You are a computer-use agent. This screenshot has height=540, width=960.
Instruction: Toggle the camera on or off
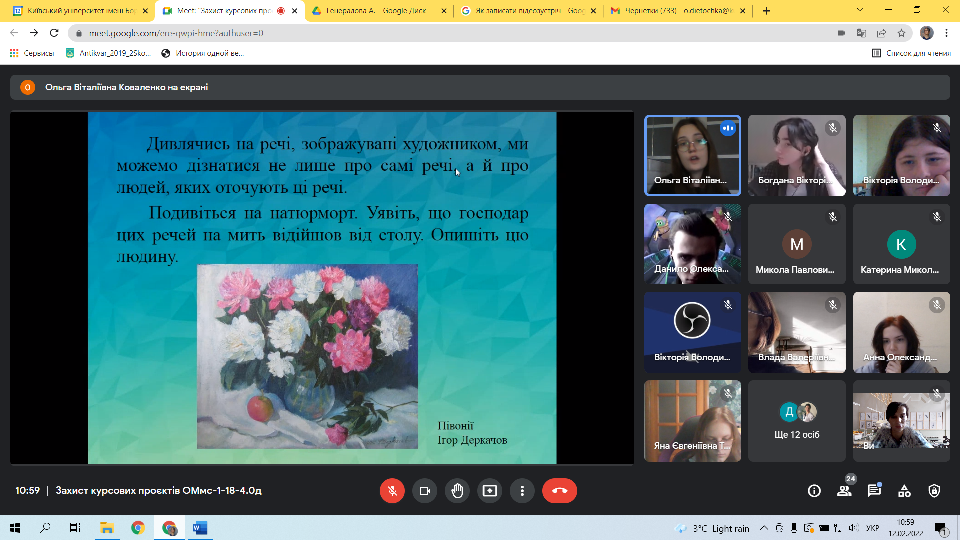[424, 491]
